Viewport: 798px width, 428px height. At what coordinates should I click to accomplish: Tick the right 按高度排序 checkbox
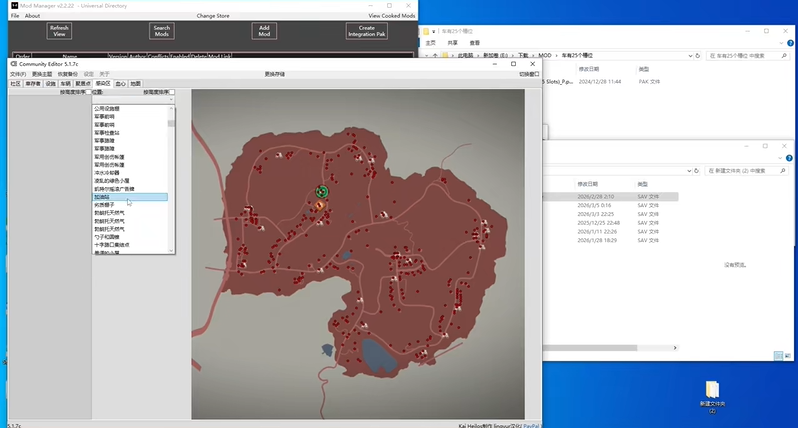coord(172,92)
